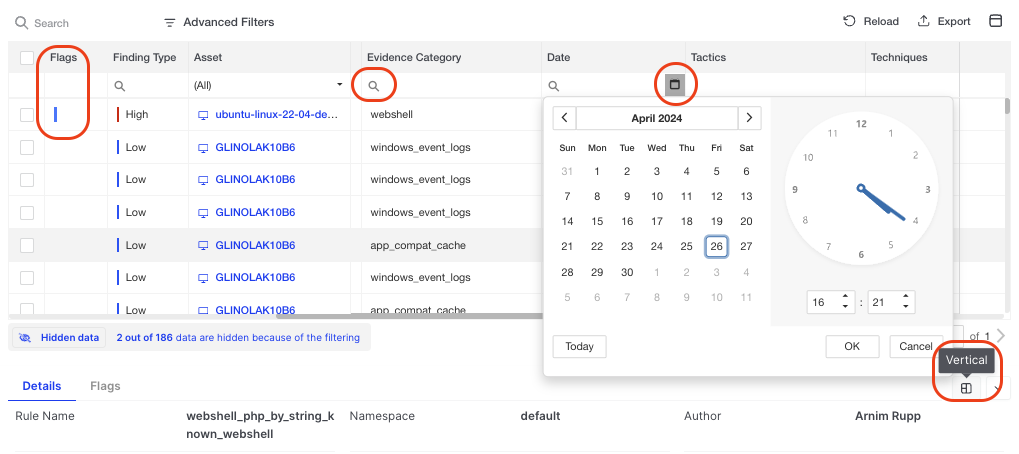
Task: Increase the hour value stepper
Action: coord(846,297)
